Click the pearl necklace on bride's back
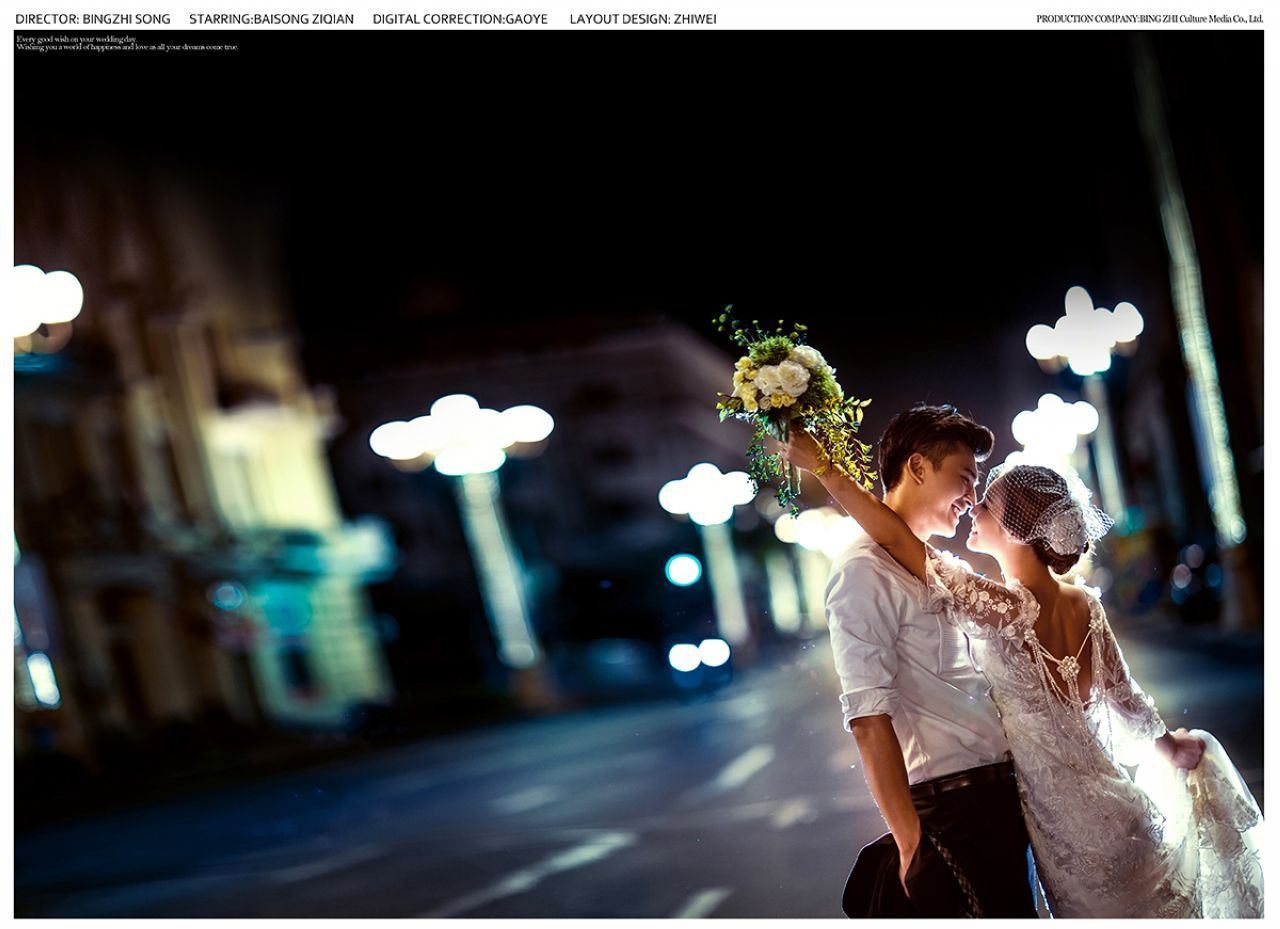Viewport: 1280px width, 929px height. click(x=1070, y=668)
